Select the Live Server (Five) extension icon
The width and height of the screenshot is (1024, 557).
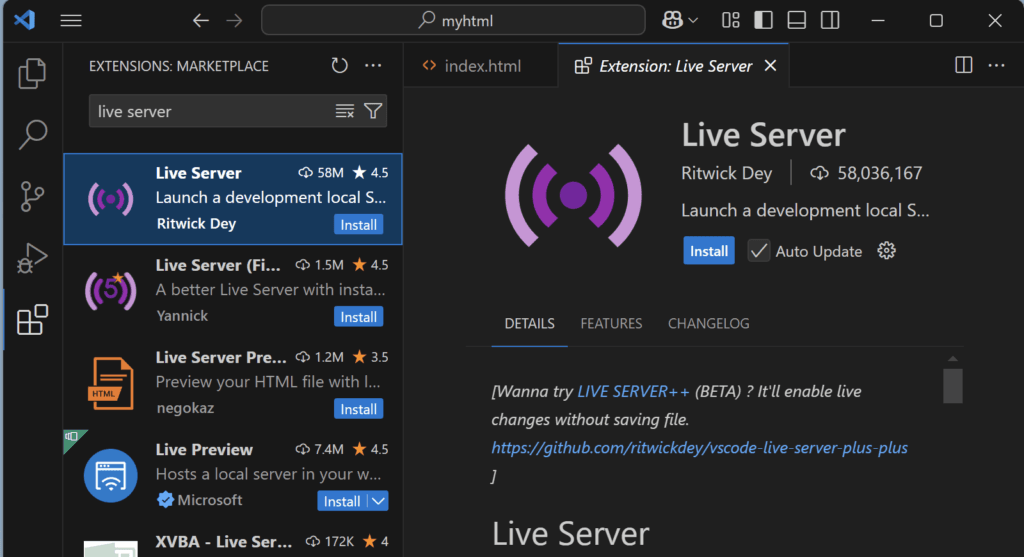[110, 291]
